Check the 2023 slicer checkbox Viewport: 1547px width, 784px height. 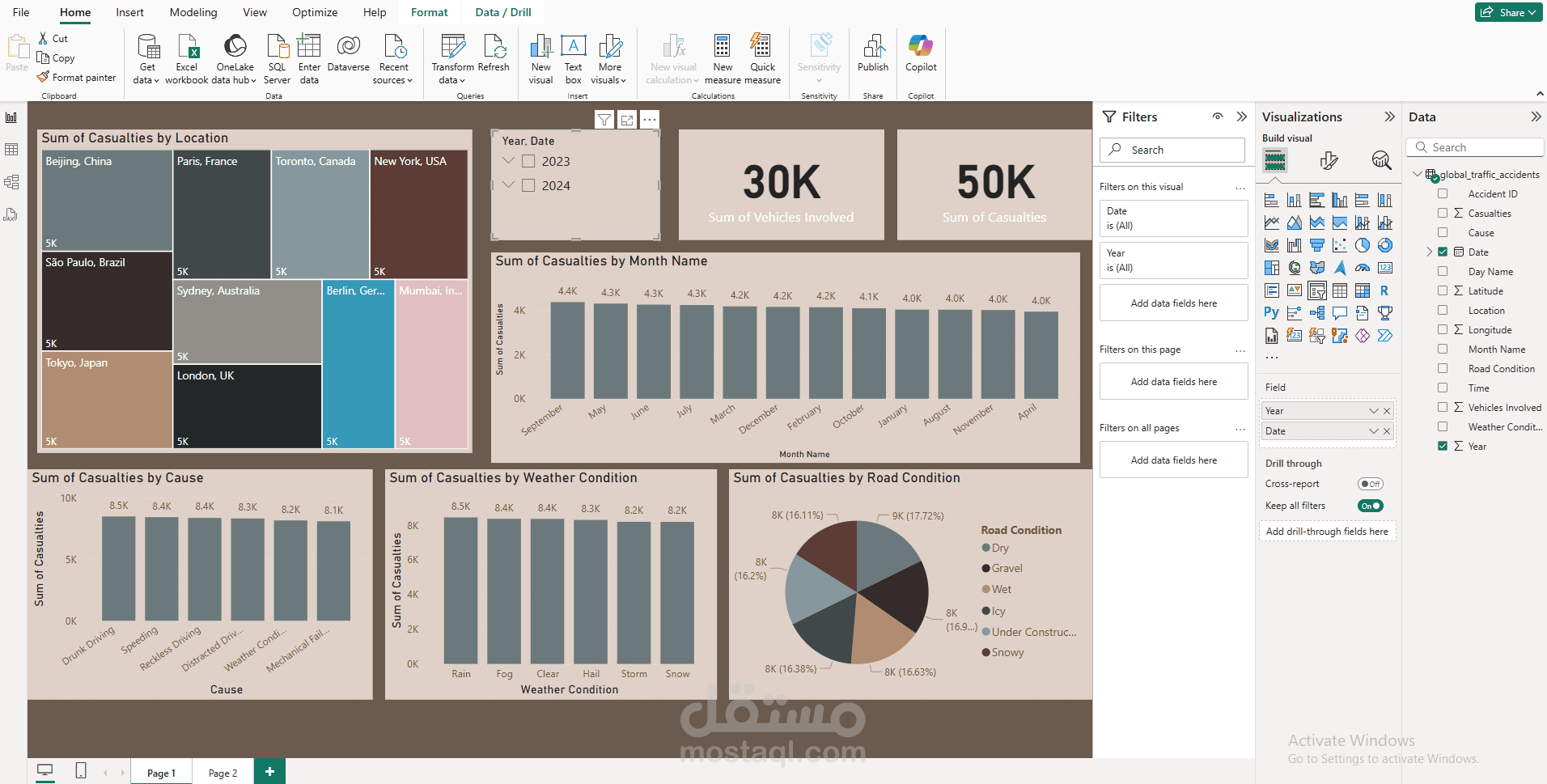[x=528, y=161]
